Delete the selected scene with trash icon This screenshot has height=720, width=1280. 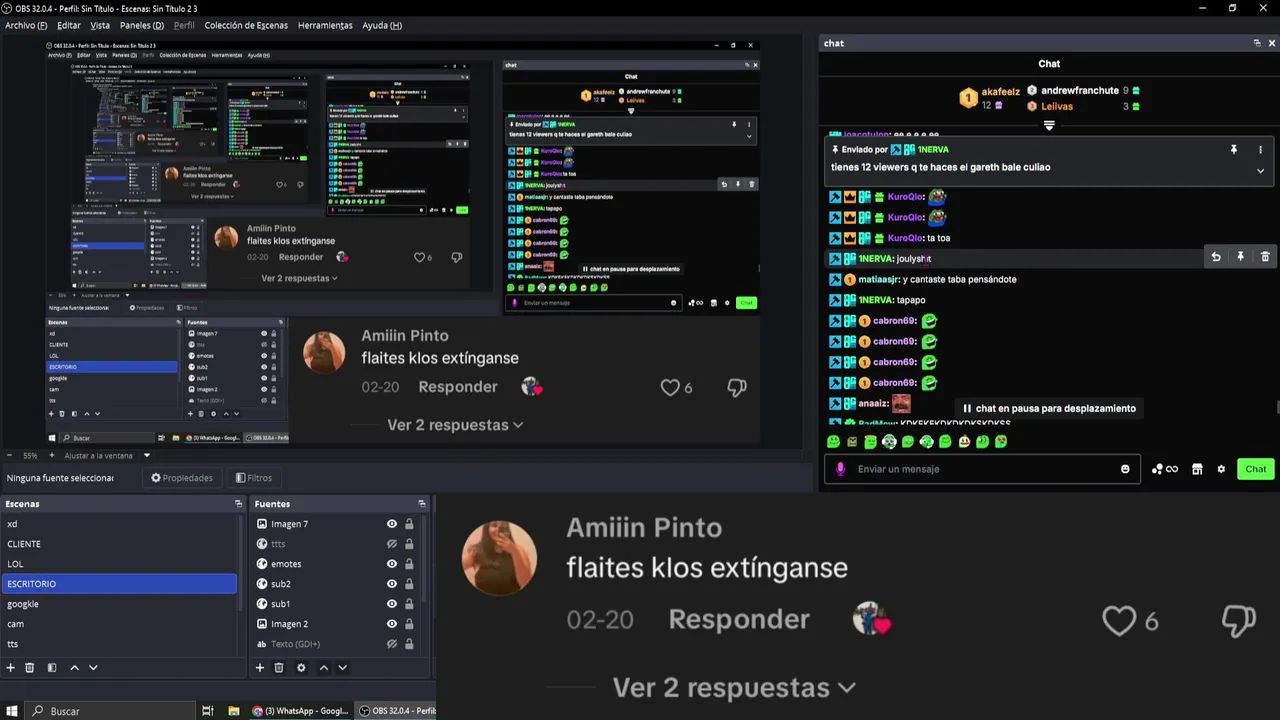pyautogui.click(x=29, y=667)
